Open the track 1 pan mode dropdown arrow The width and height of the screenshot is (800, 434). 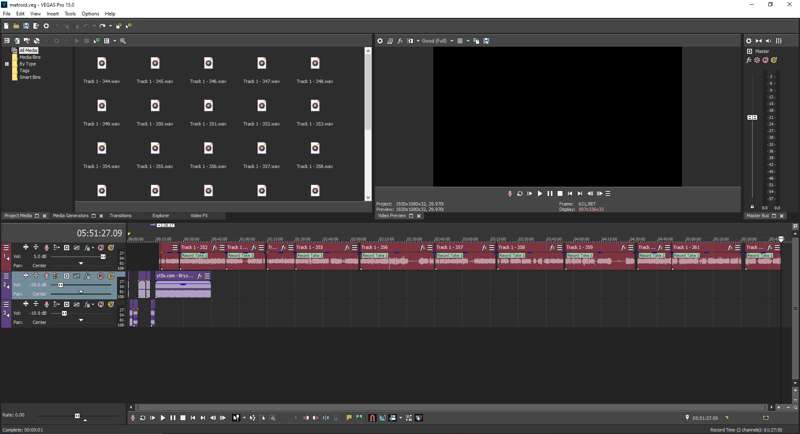pyautogui.click(x=81, y=265)
